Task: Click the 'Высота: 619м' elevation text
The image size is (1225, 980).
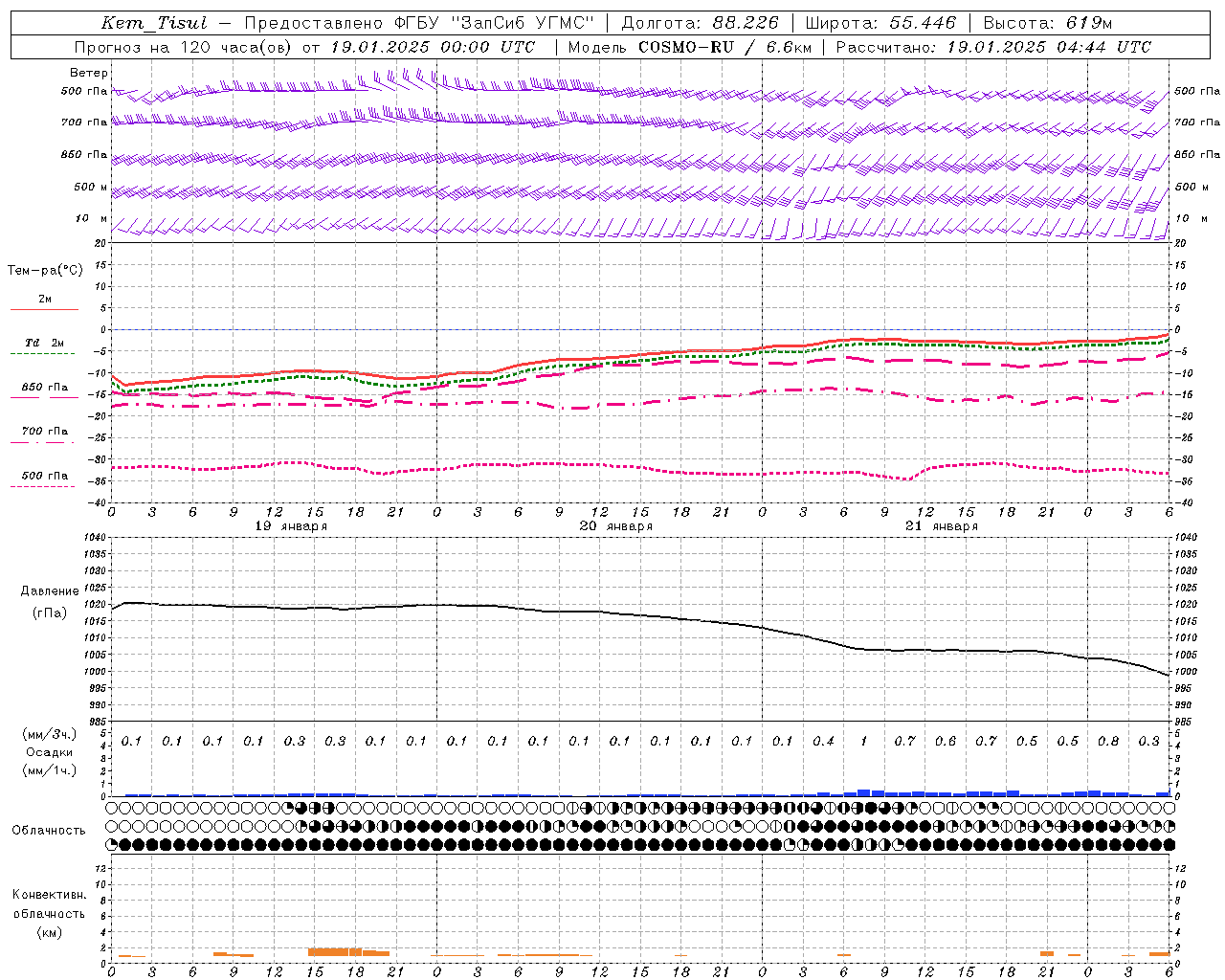Action: 1048,23
